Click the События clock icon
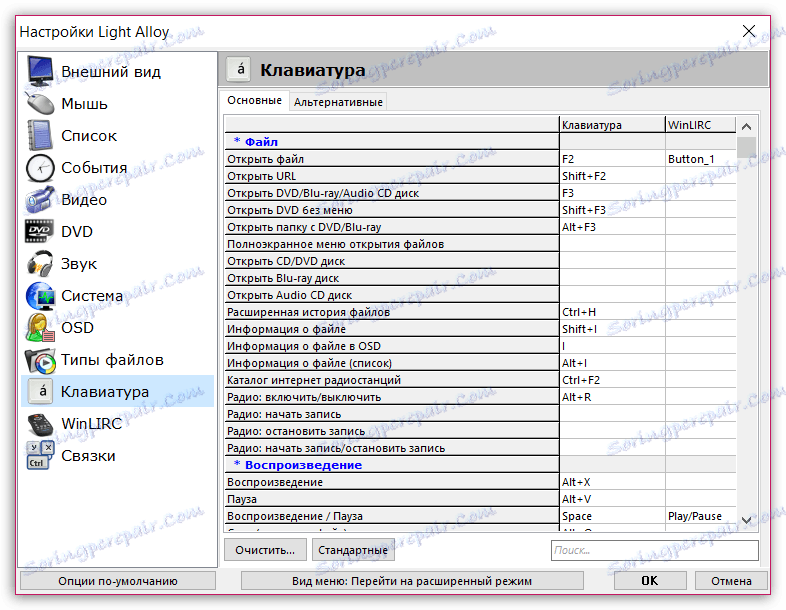This screenshot has height=610, width=786. tap(41, 168)
